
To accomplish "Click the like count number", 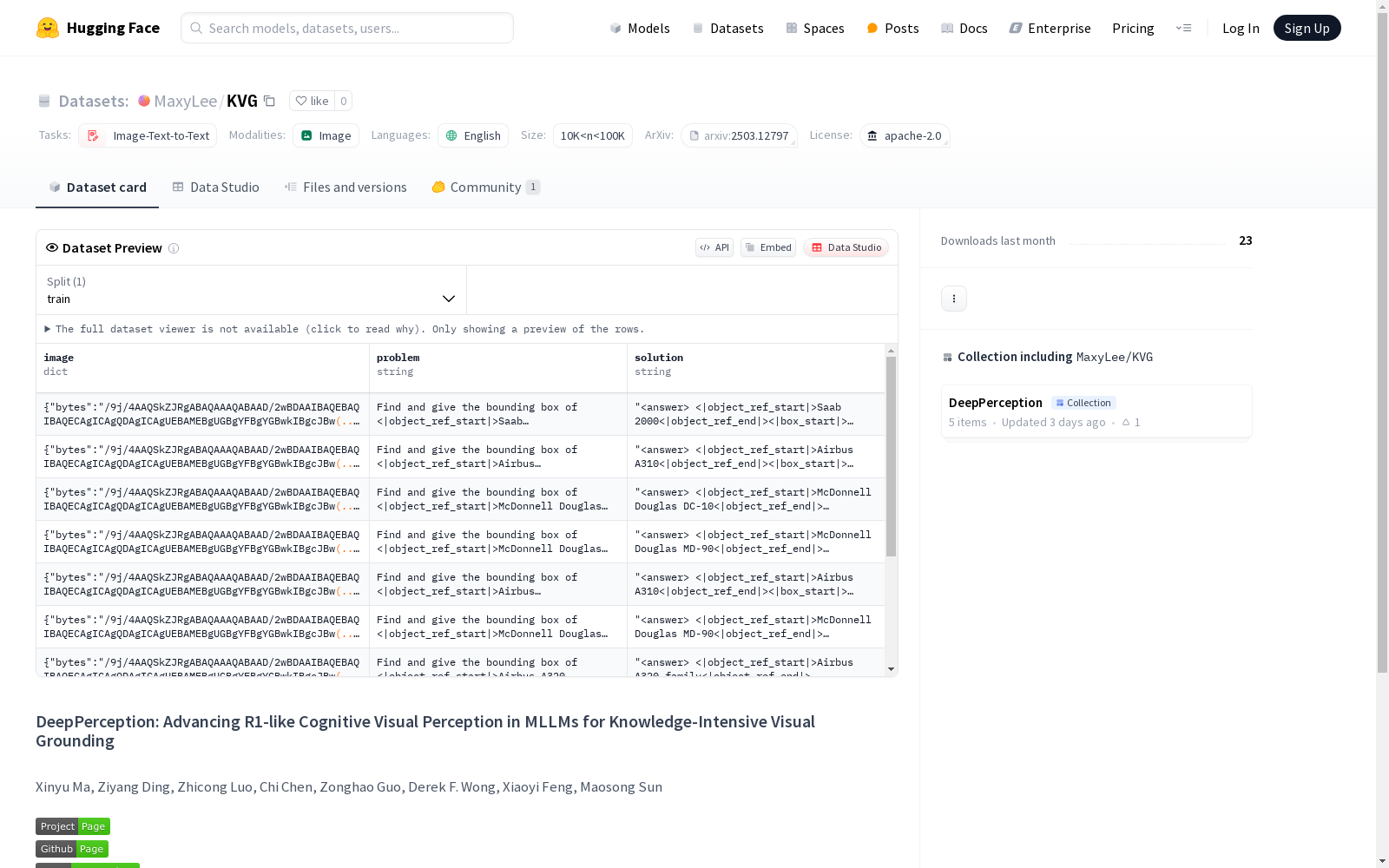I will click(x=344, y=101).
